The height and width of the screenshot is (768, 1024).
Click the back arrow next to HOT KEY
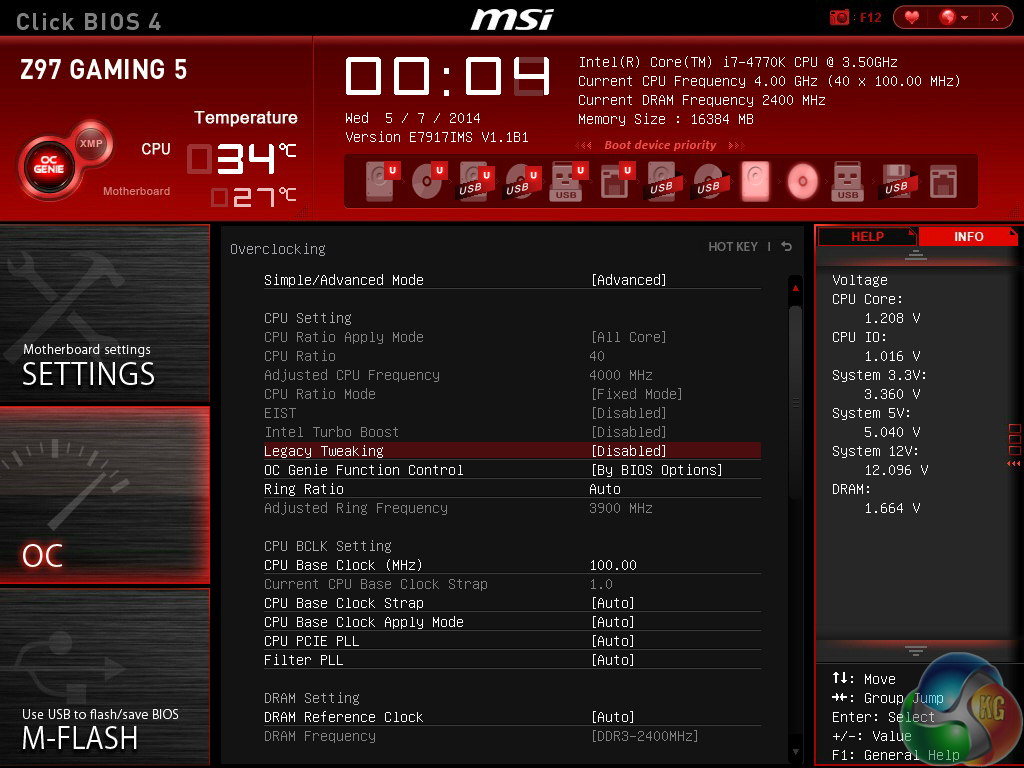pyautogui.click(x=787, y=246)
